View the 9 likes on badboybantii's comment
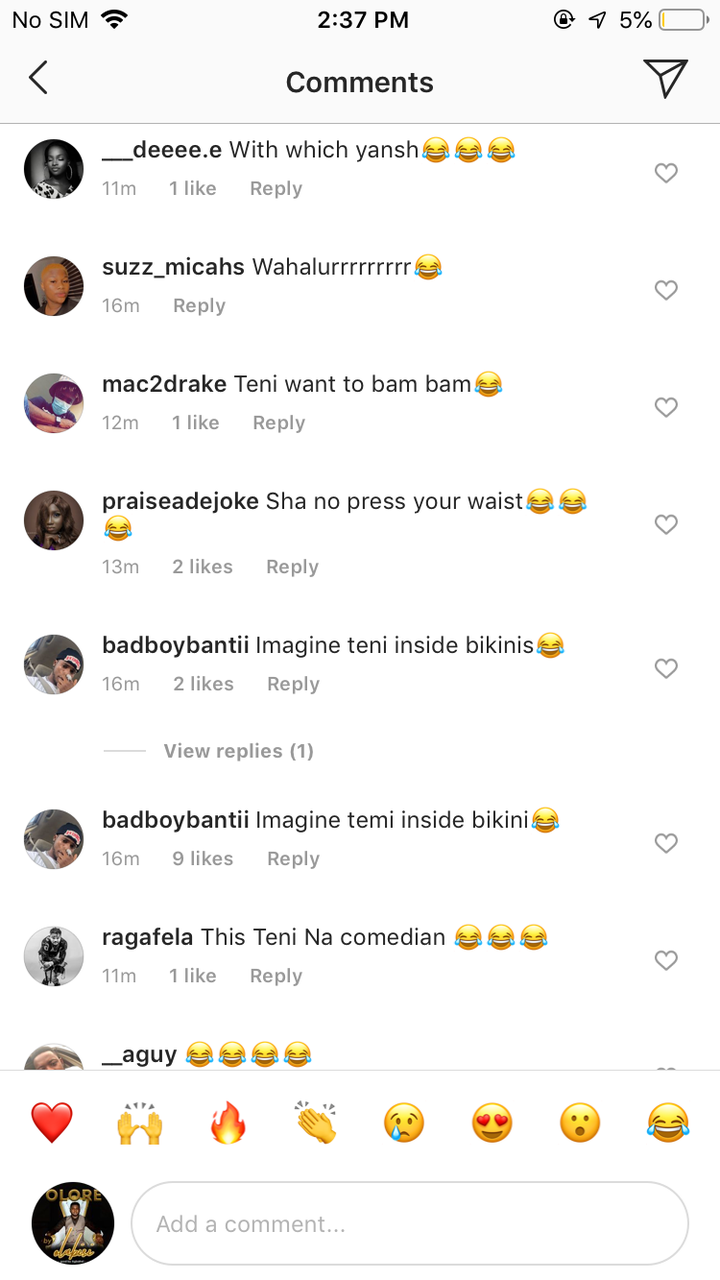 202,859
